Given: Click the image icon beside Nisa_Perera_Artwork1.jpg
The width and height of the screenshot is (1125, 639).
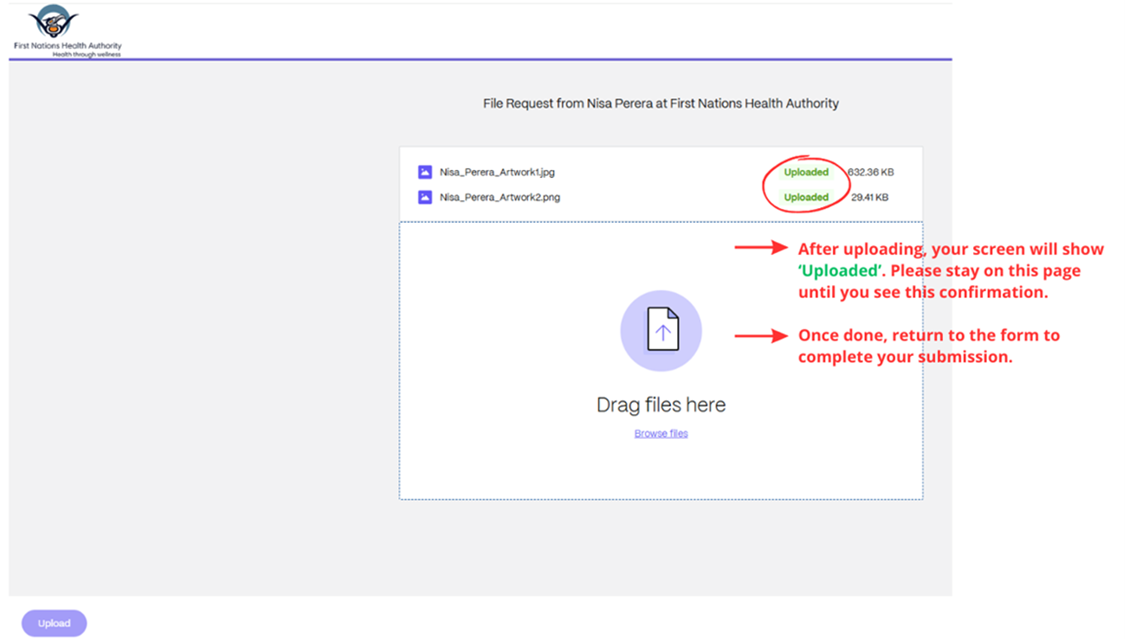Looking at the screenshot, I should tap(425, 172).
